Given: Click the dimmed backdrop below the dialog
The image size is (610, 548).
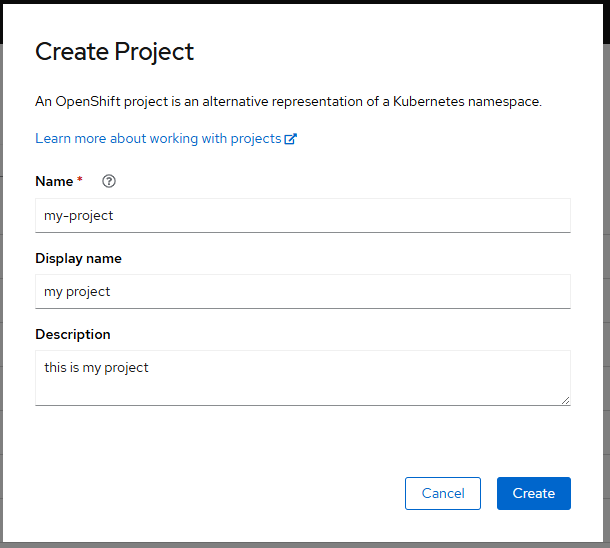Looking at the screenshot, I should pos(305,545).
